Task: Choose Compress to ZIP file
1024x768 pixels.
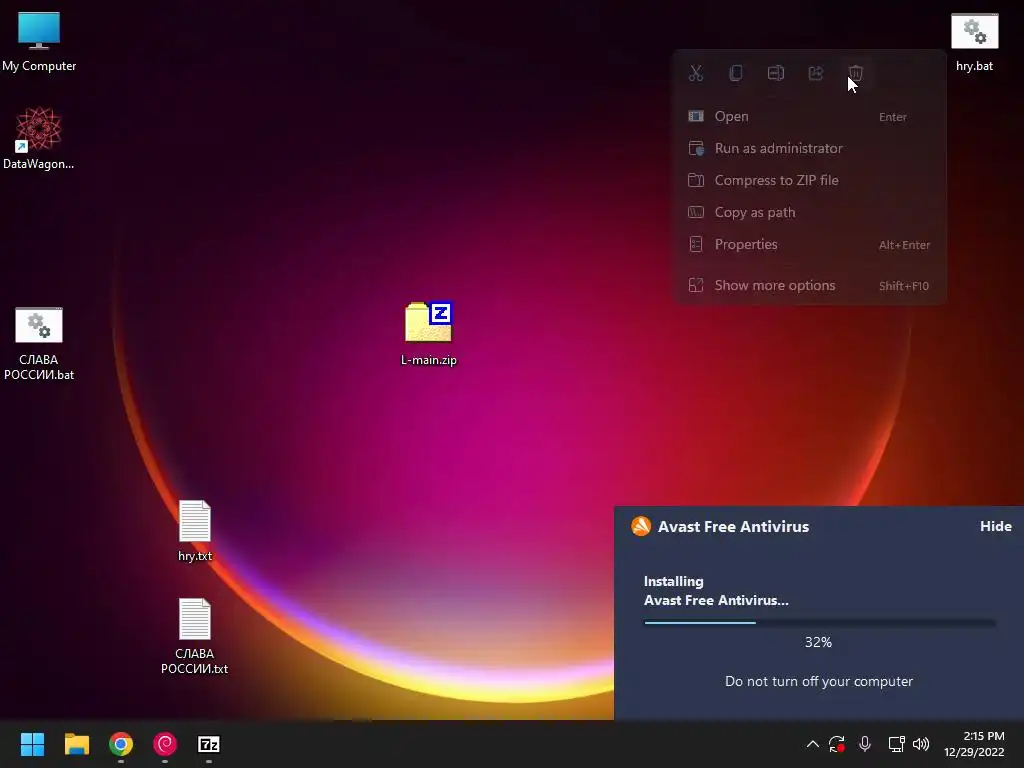Action: [x=810, y=180]
